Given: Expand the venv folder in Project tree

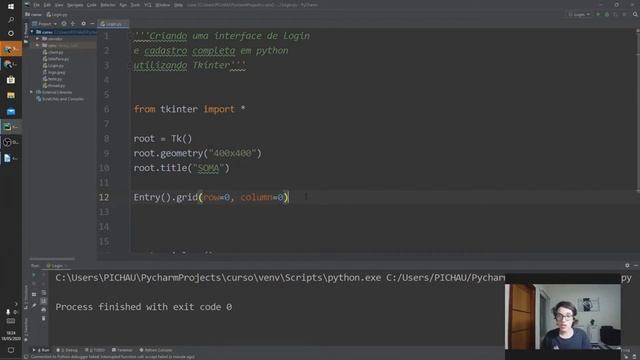Looking at the screenshot, I should [38, 45].
